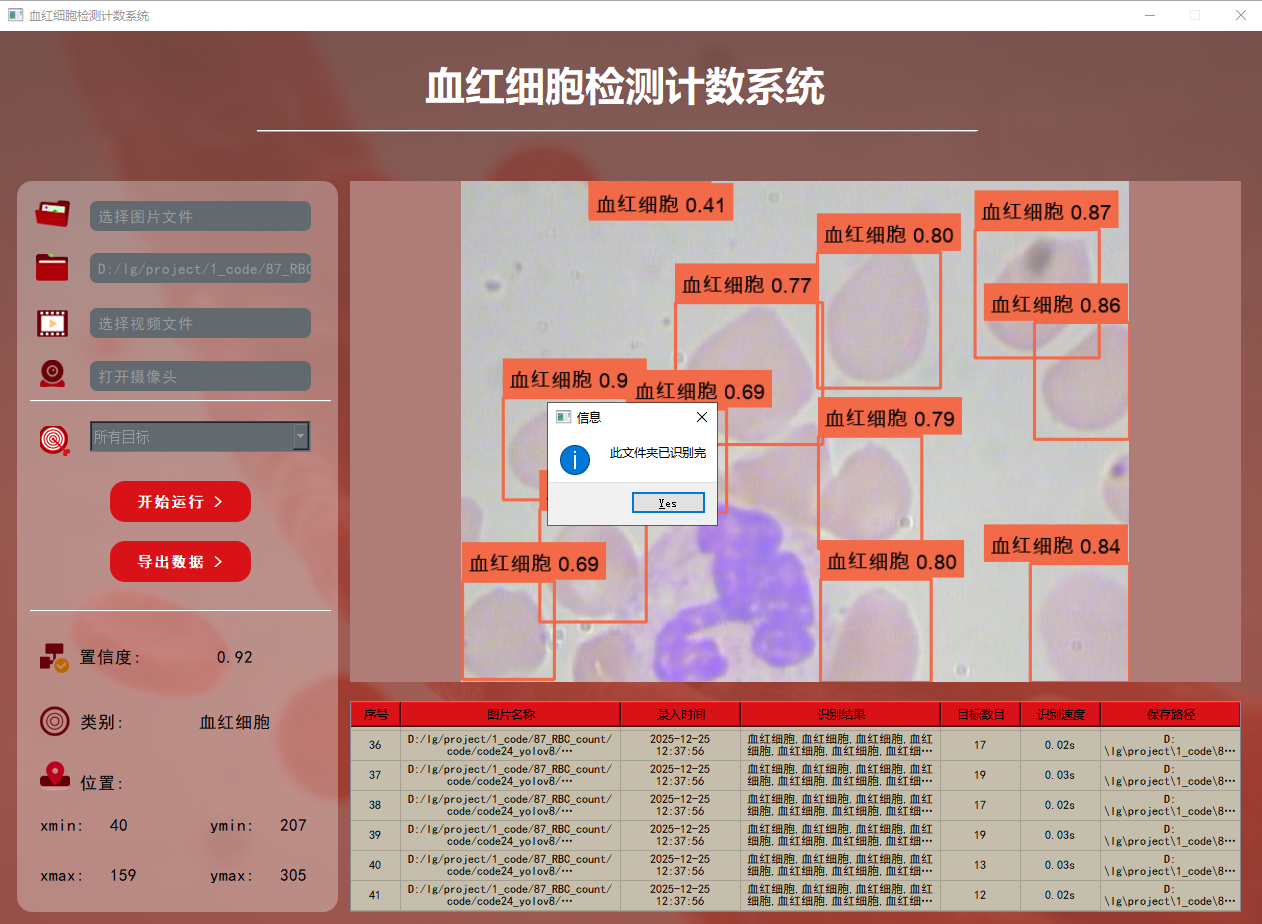Click save path cell in row 41
This screenshot has height=924, width=1262.
(1170, 895)
